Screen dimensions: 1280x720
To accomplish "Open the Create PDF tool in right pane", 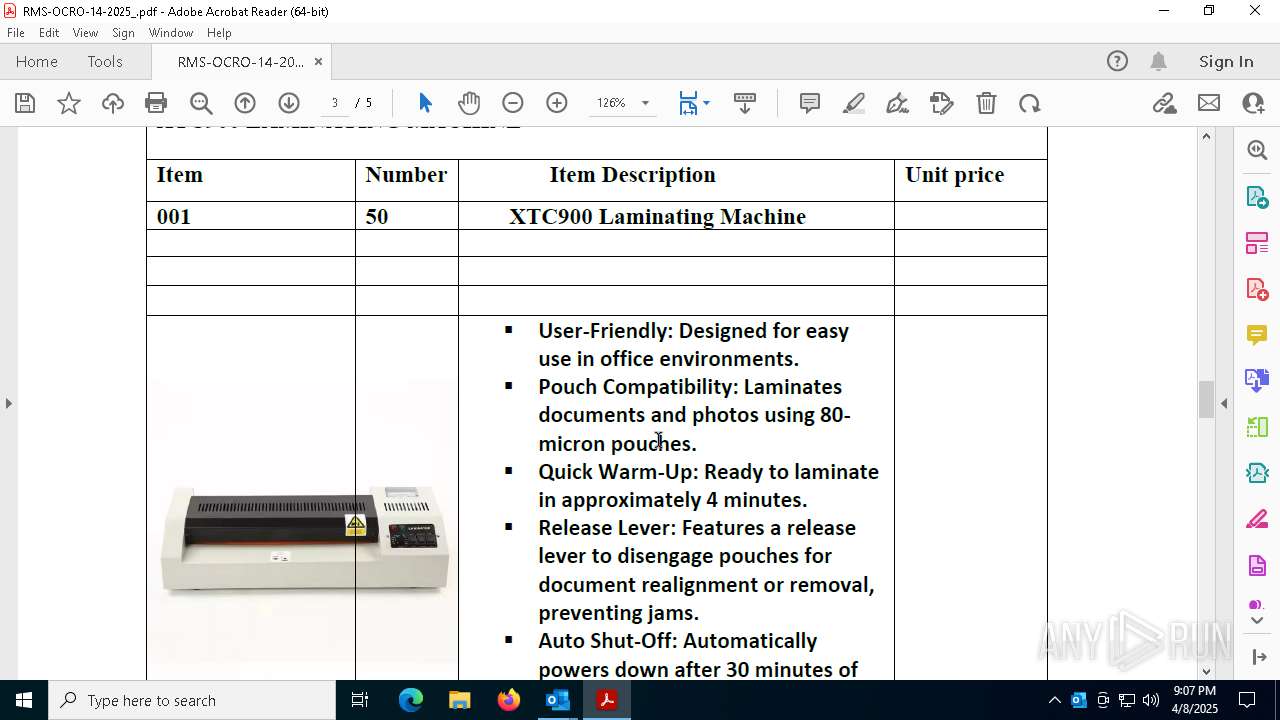I will click(1257, 289).
